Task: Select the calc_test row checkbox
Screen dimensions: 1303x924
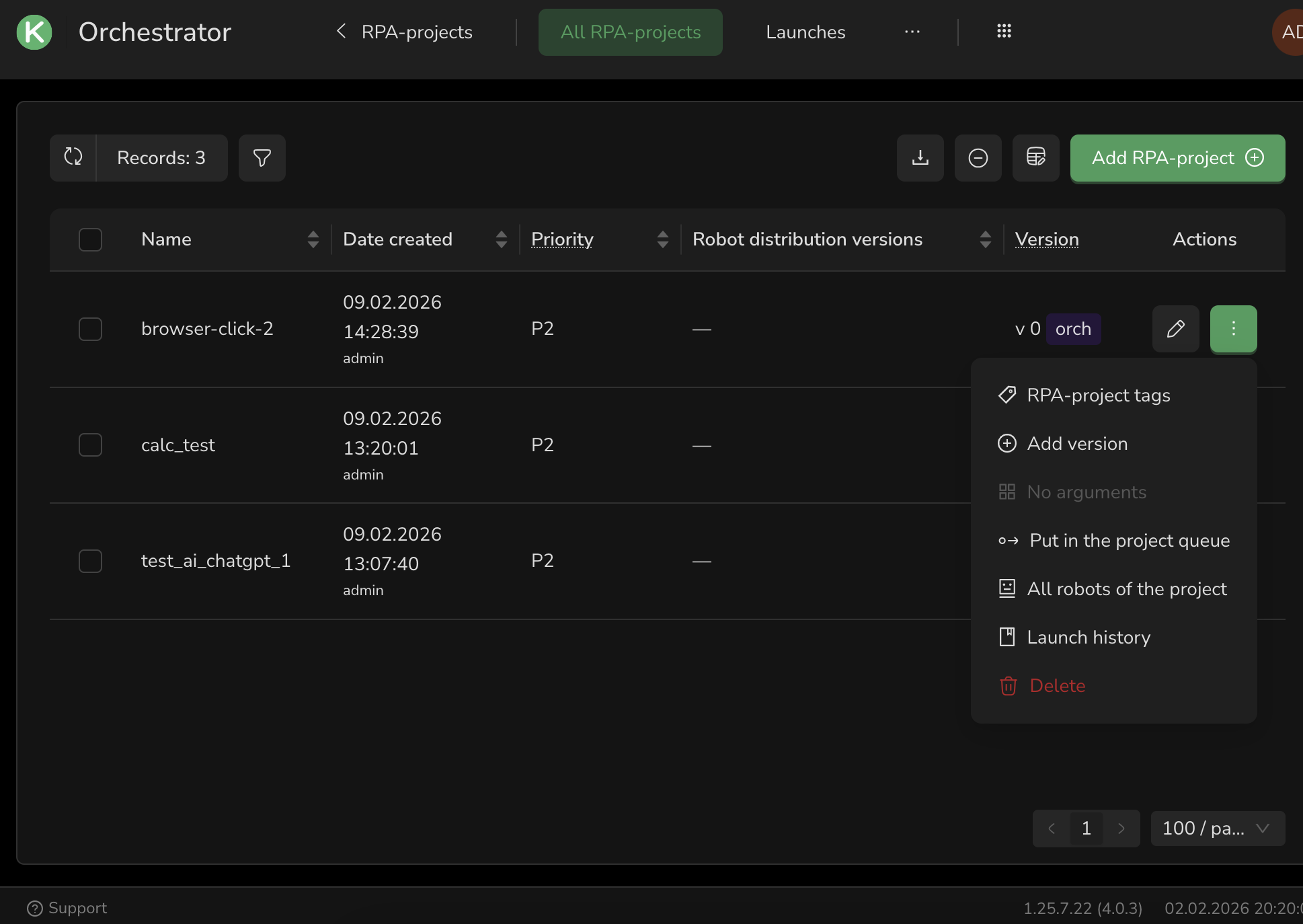Action: pyautogui.click(x=90, y=445)
